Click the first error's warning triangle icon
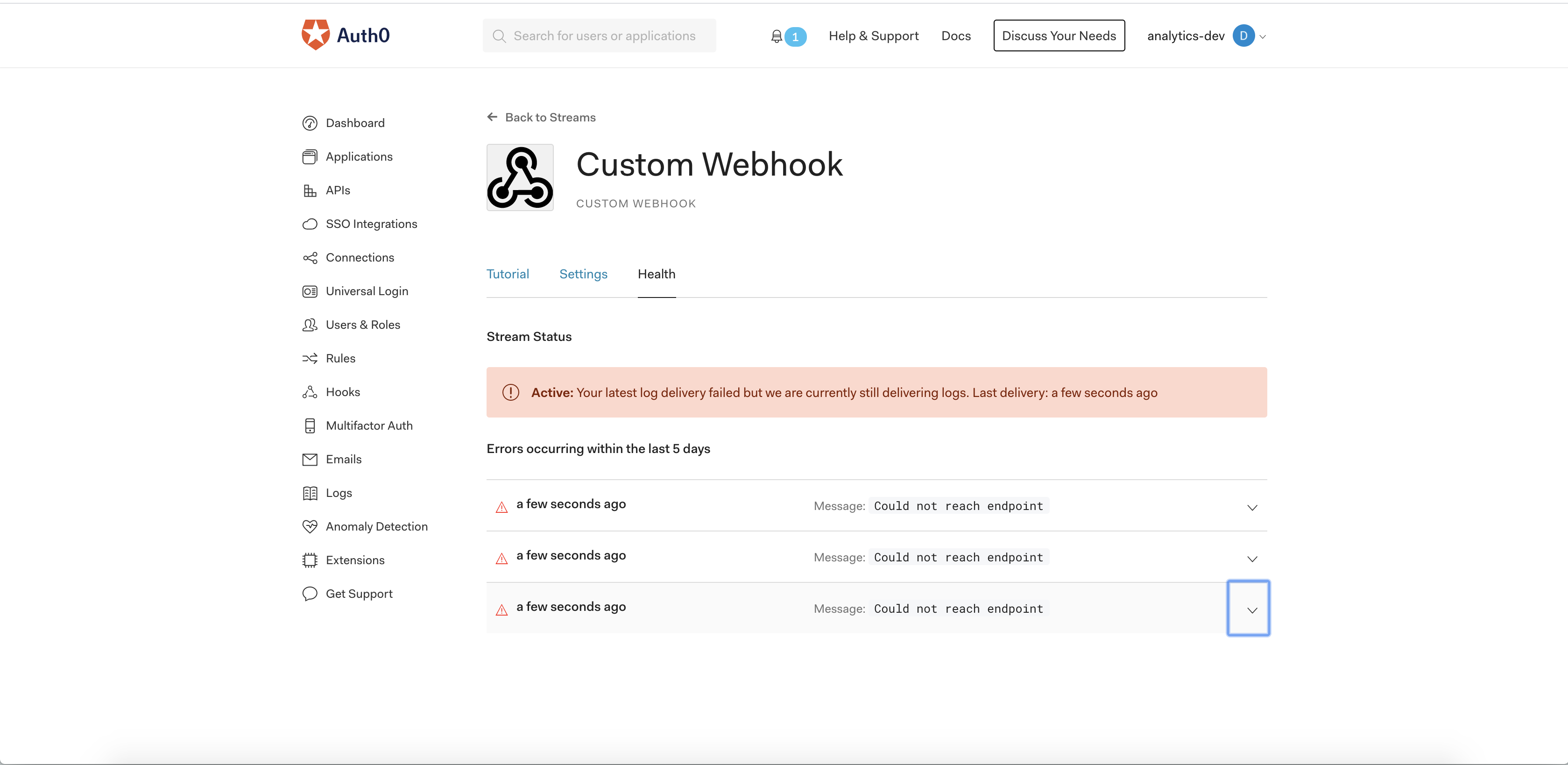This screenshot has width=1568, height=765. click(501, 508)
